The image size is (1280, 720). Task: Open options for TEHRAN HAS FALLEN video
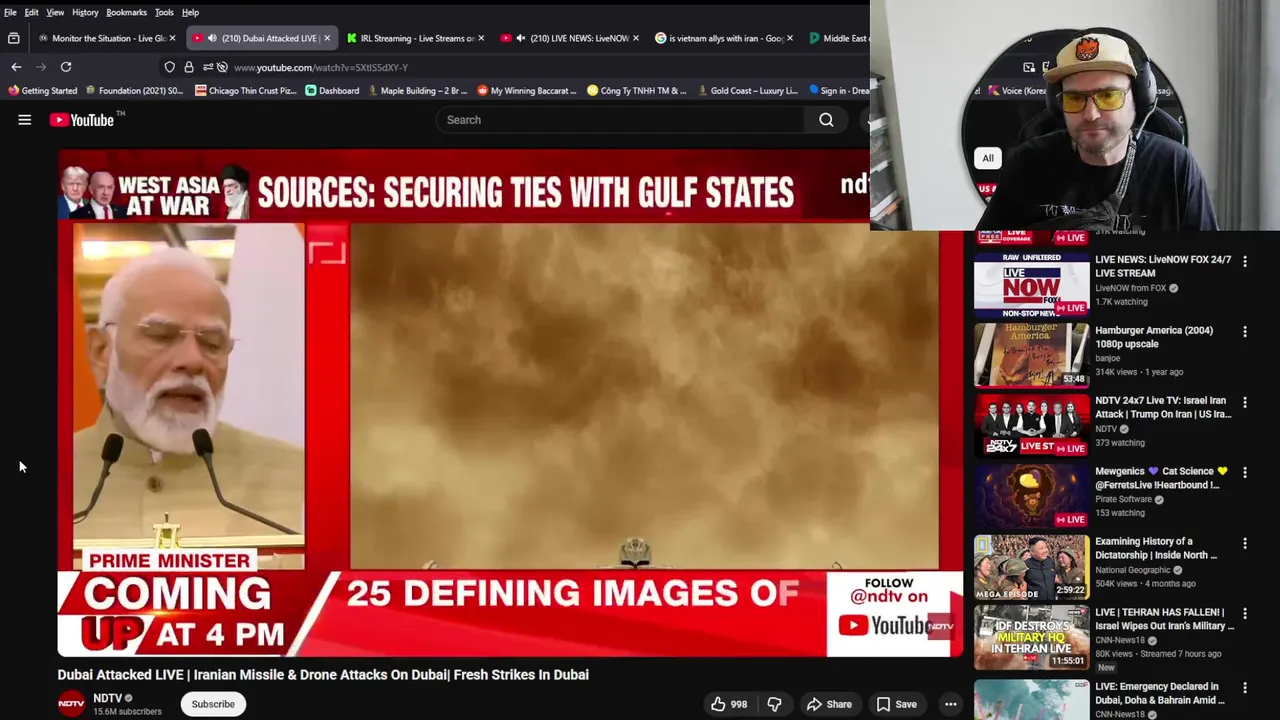click(x=1245, y=614)
